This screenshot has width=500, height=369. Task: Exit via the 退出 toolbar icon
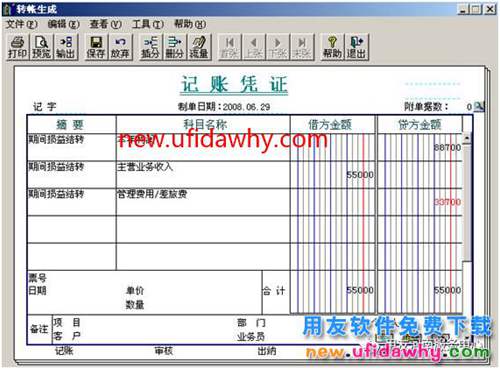point(357,47)
